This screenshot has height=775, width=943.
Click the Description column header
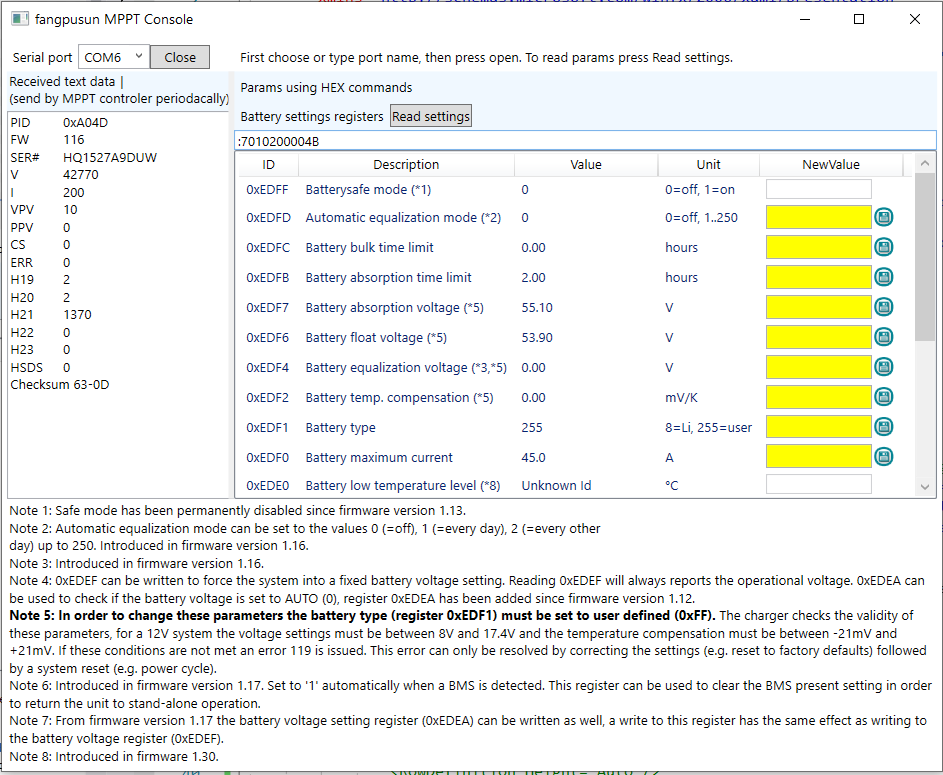coord(406,164)
